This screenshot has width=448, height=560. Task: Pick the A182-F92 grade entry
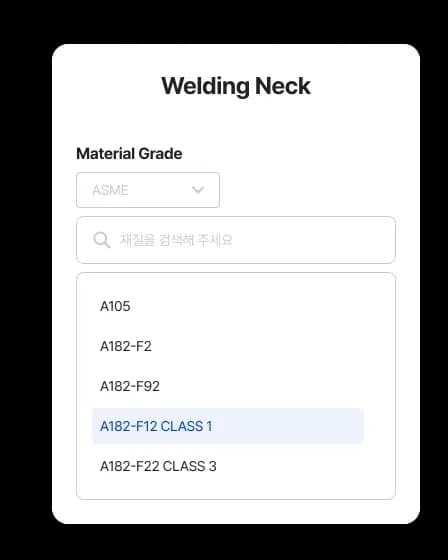[228, 386]
